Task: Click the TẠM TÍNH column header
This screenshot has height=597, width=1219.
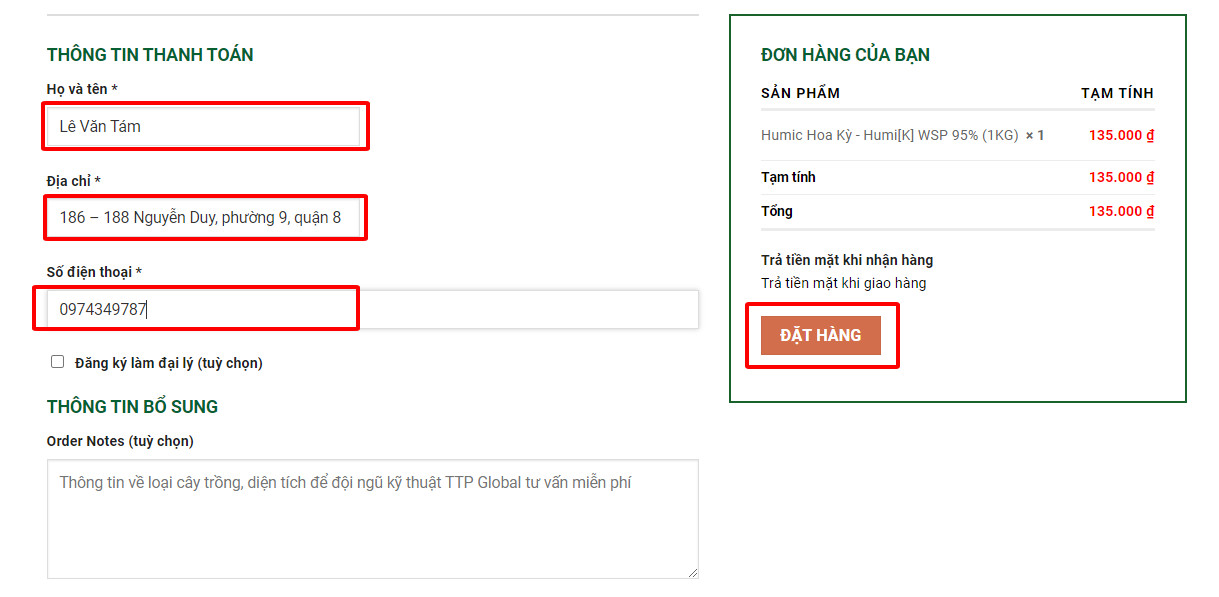Action: point(1117,92)
